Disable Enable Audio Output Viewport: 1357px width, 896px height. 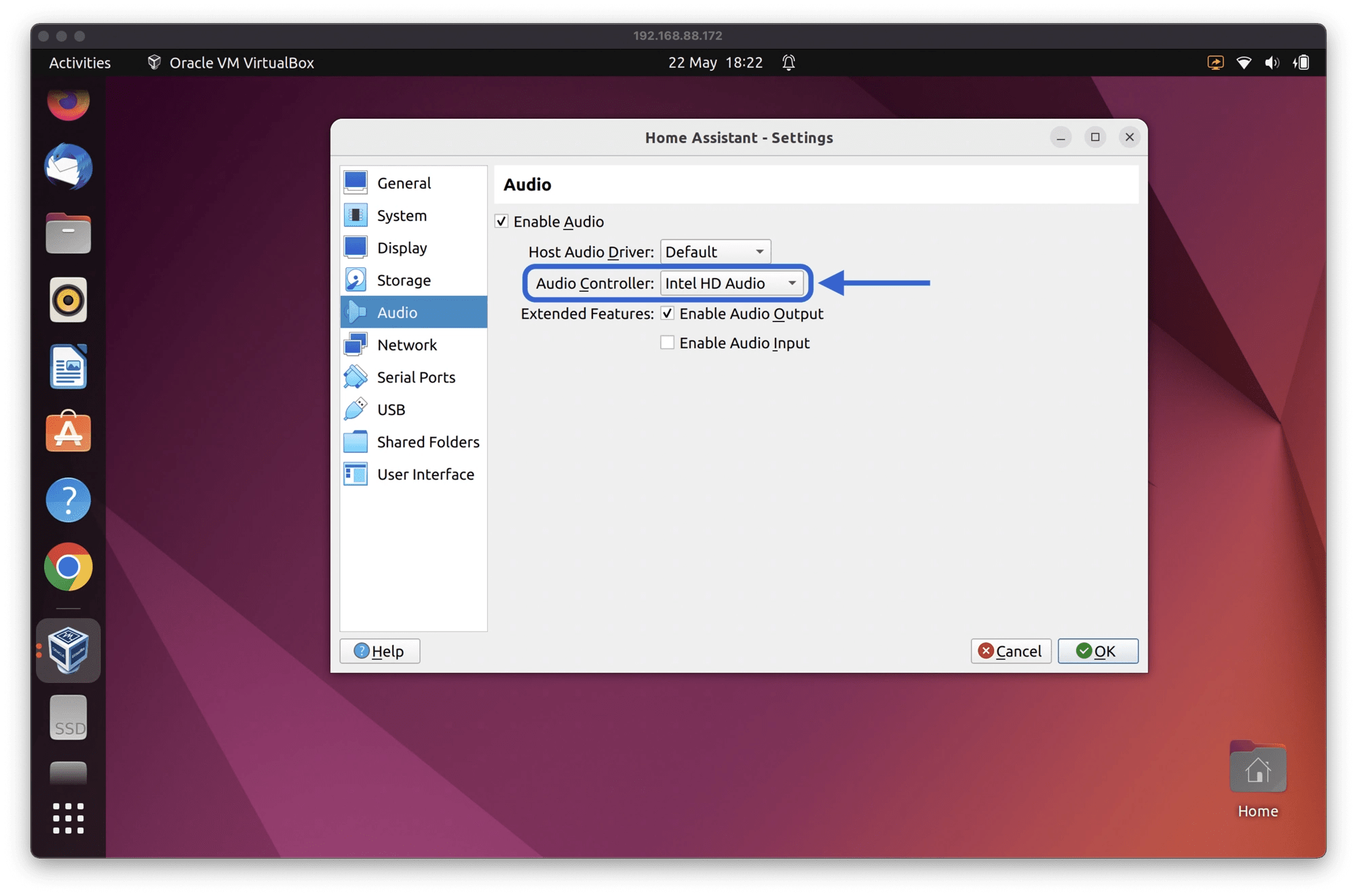667,313
